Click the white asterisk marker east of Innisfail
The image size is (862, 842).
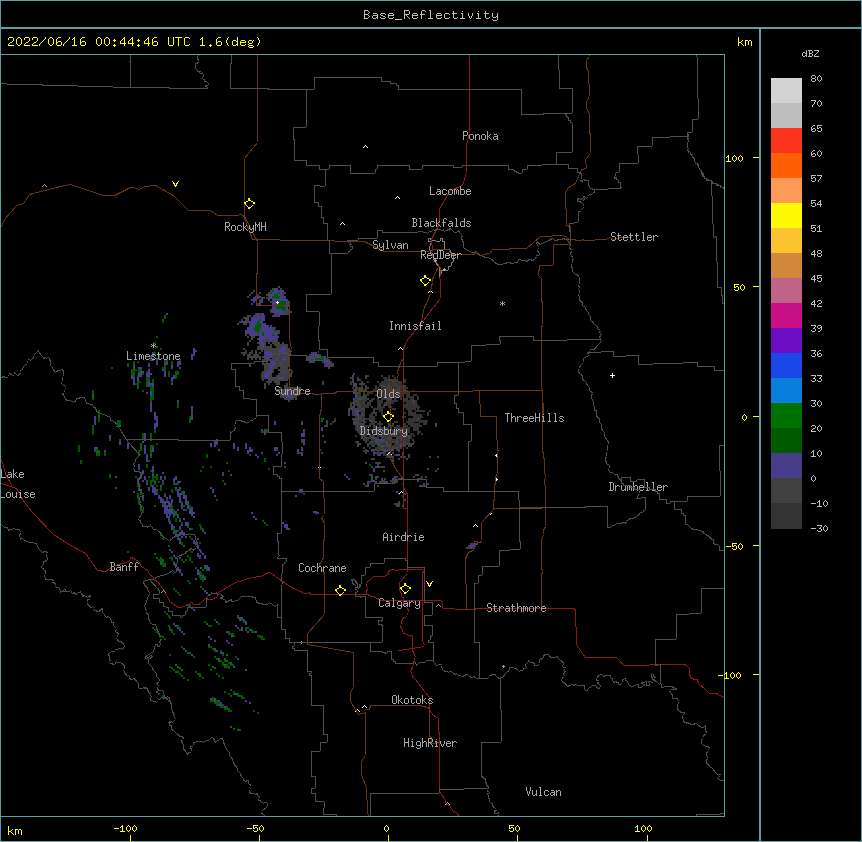502,303
